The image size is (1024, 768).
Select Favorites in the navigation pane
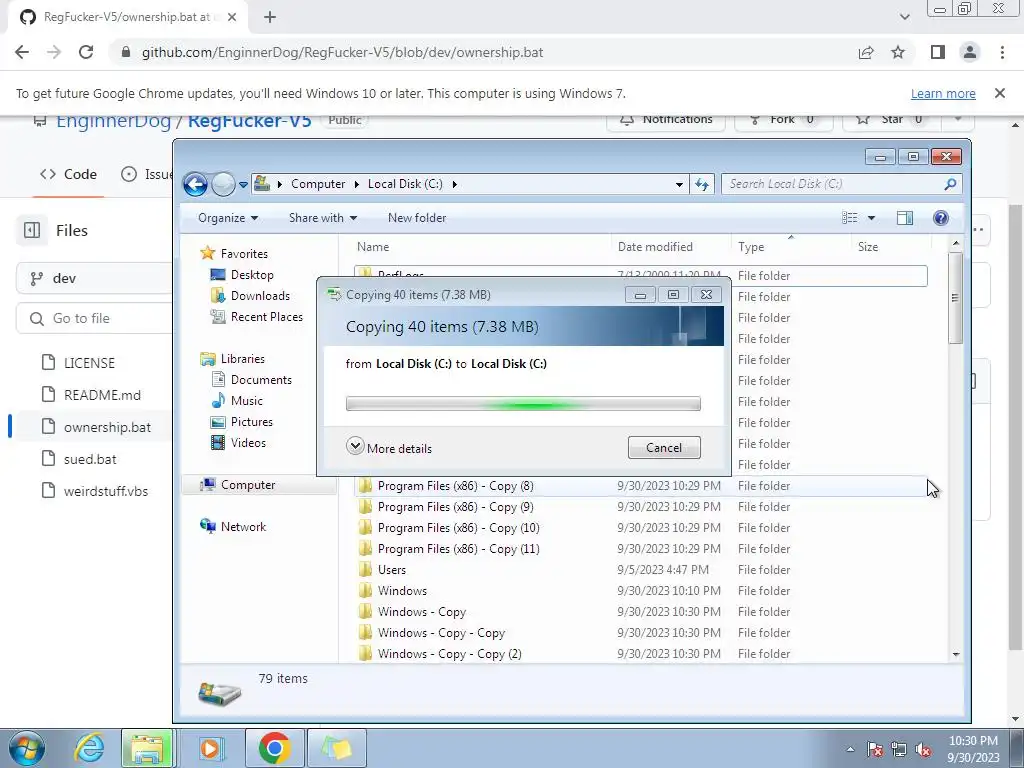[244, 253]
